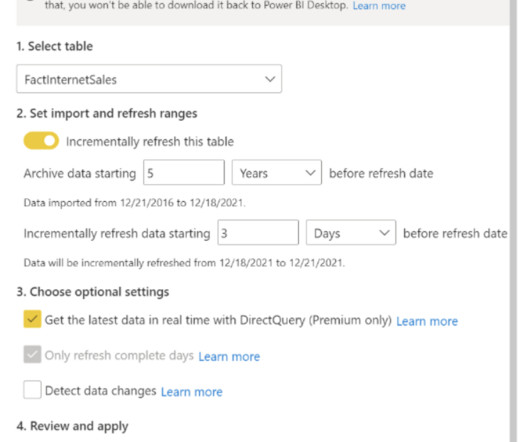The height and width of the screenshot is (442, 530).
Task: Click incremental refresh number field showing 3
Action: 258,232
